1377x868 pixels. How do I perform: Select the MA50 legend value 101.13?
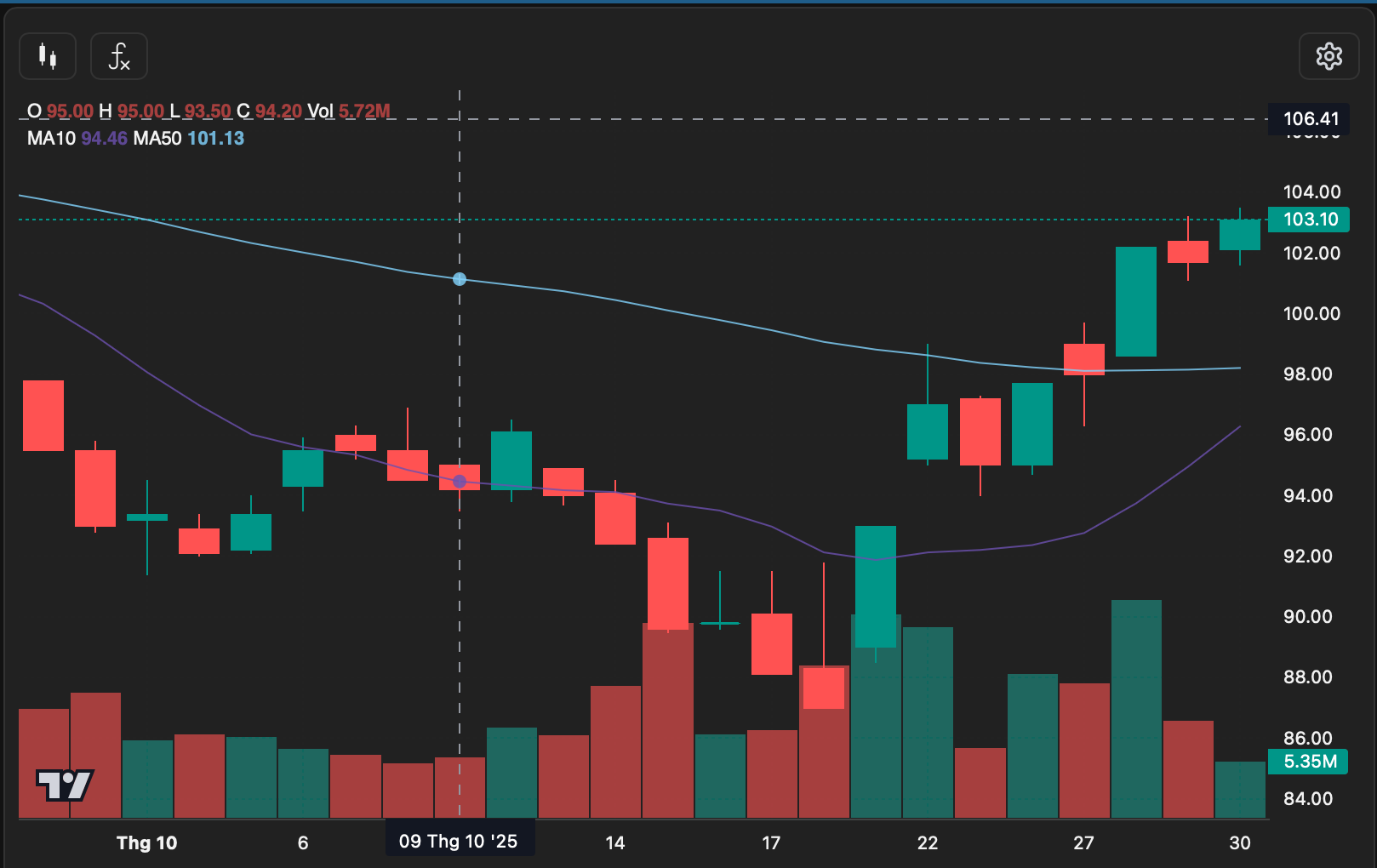pos(215,138)
